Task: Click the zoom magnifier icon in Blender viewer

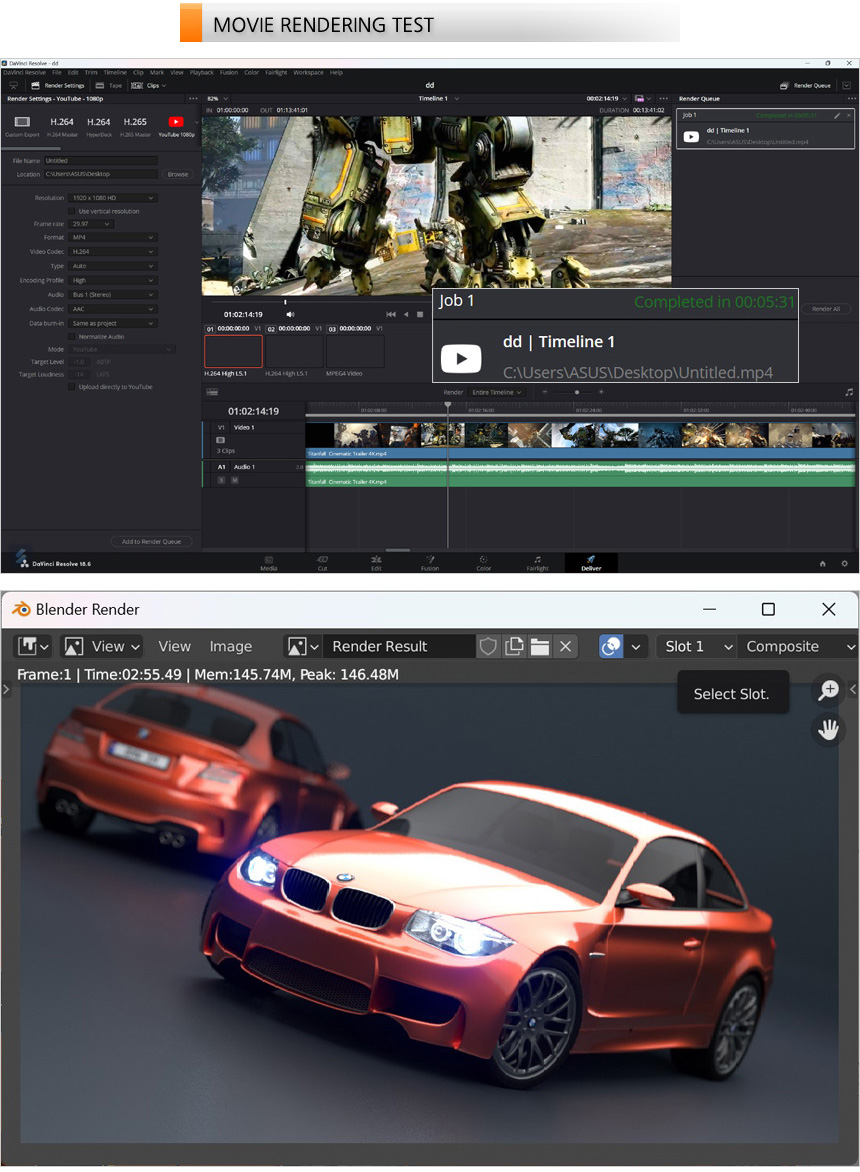Action: coord(828,690)
